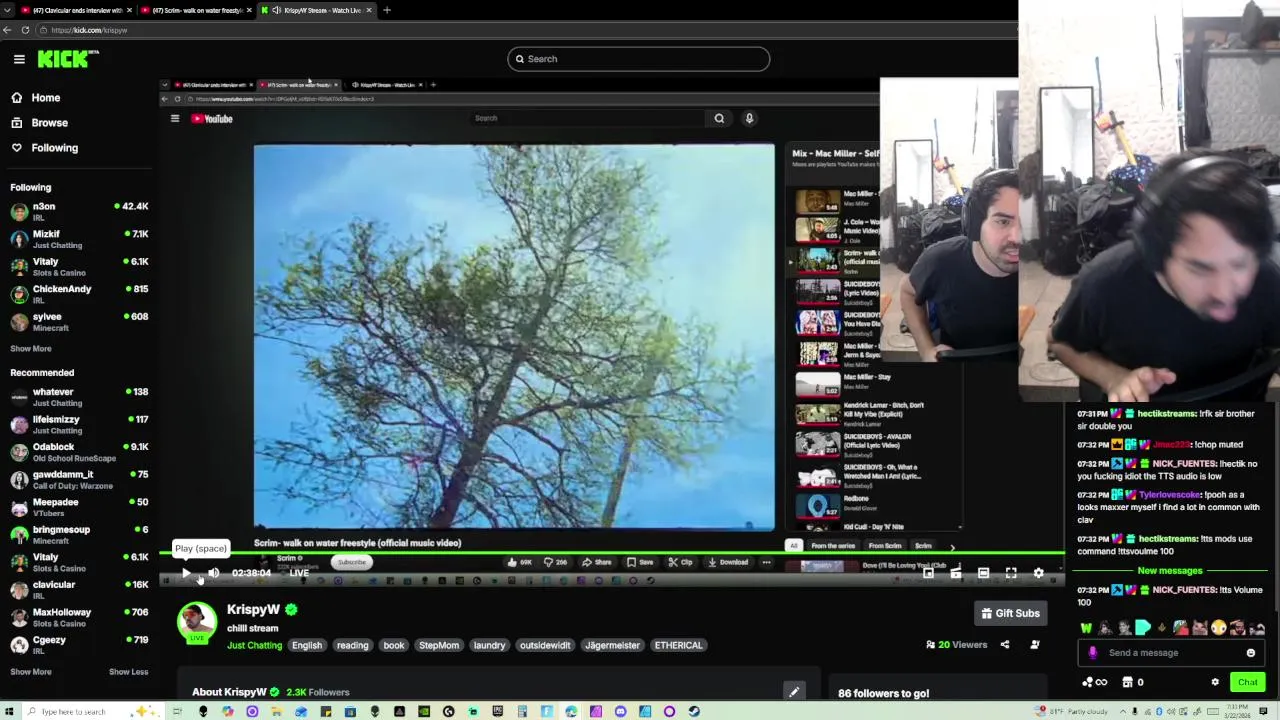
Task: Open taskbar clock and date
Action: 1236,711
